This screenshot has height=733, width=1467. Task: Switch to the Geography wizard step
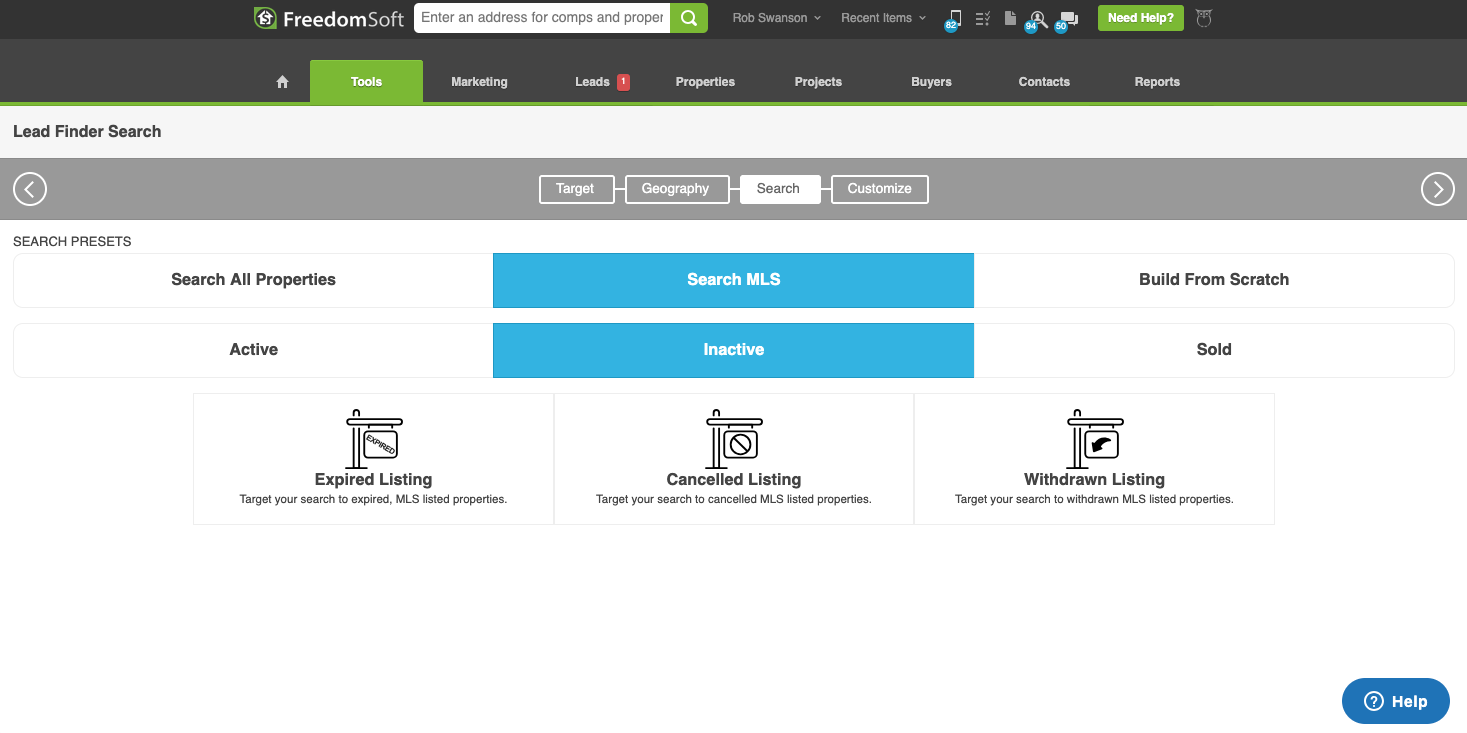[675, 189]
